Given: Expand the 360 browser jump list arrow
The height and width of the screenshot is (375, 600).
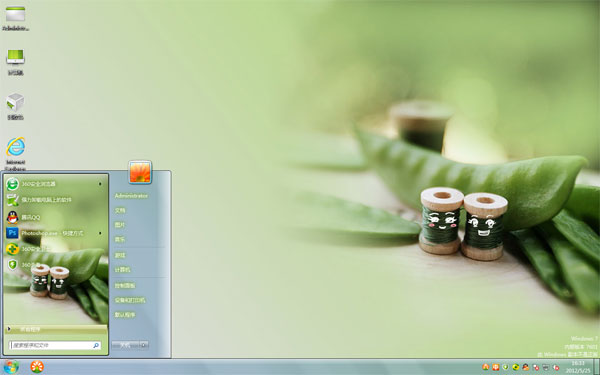Looking at the screenshot, I should 100,184.
